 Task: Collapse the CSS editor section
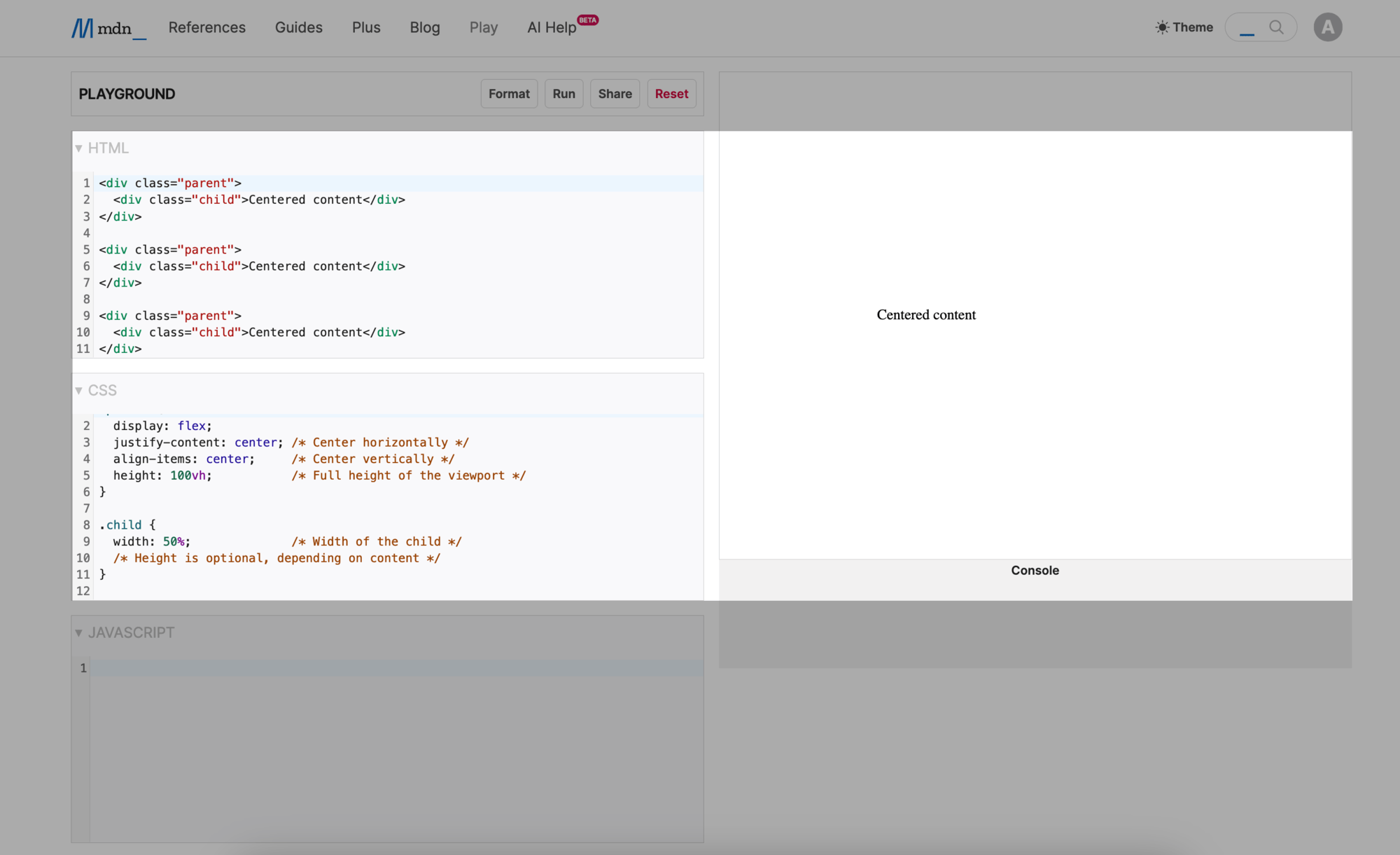tap(79, 391)
